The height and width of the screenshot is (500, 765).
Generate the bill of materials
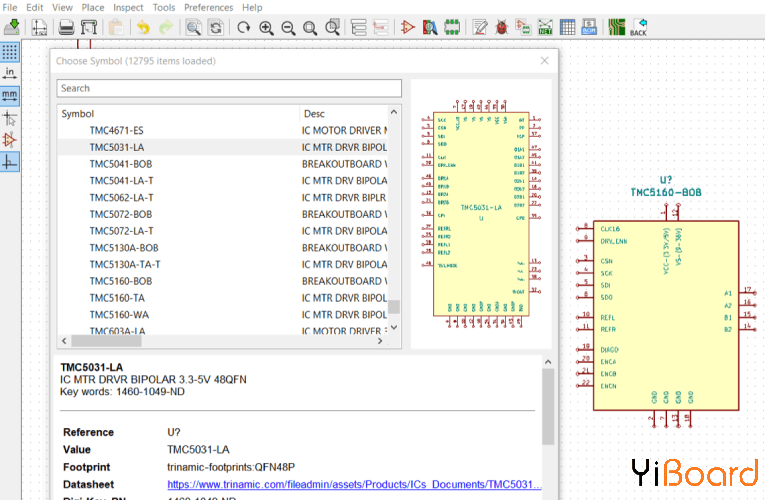pyautogui.click(x=589, y=27)
